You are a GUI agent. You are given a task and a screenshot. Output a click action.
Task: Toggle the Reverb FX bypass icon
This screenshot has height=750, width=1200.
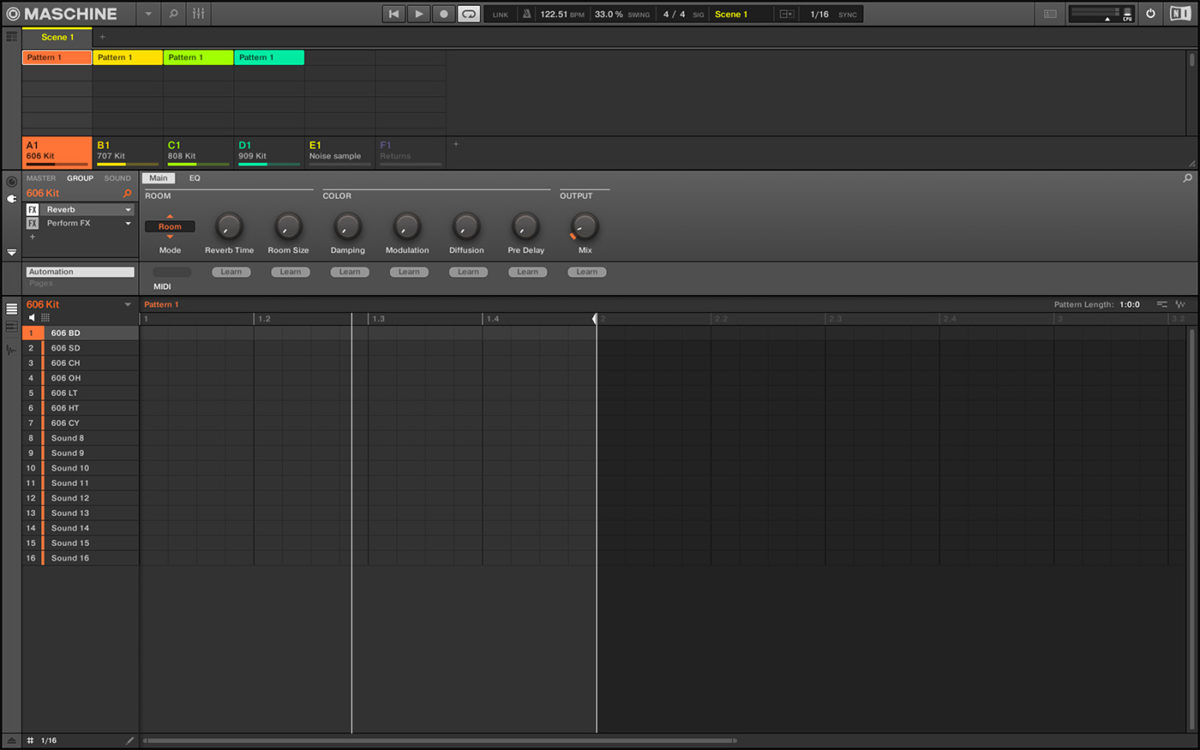click(x=33, y=210)
